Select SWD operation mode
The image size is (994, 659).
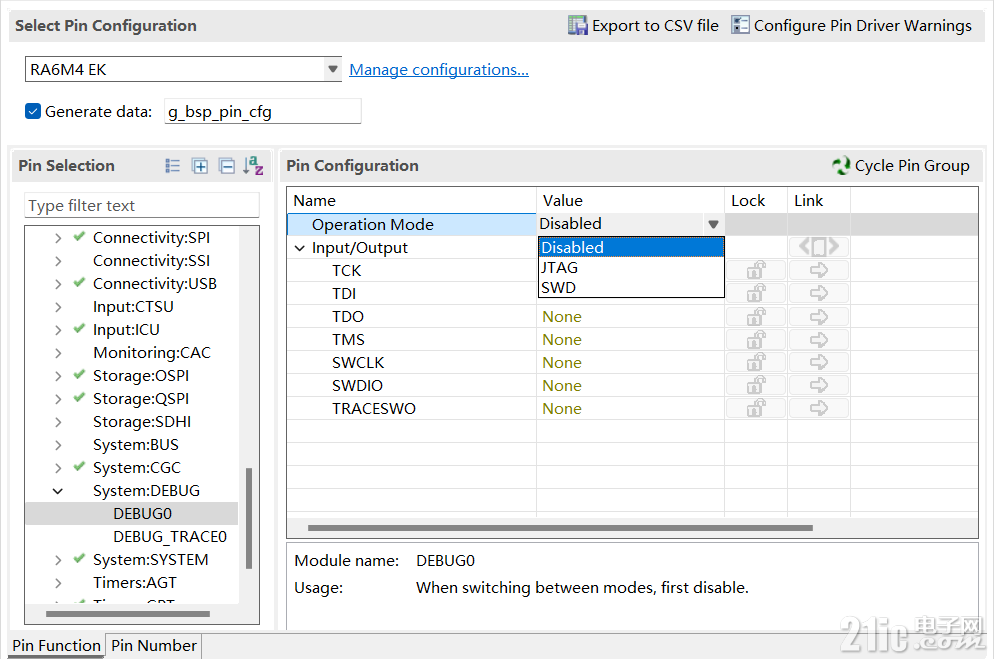pyautogui.click(x=631, y=288)
